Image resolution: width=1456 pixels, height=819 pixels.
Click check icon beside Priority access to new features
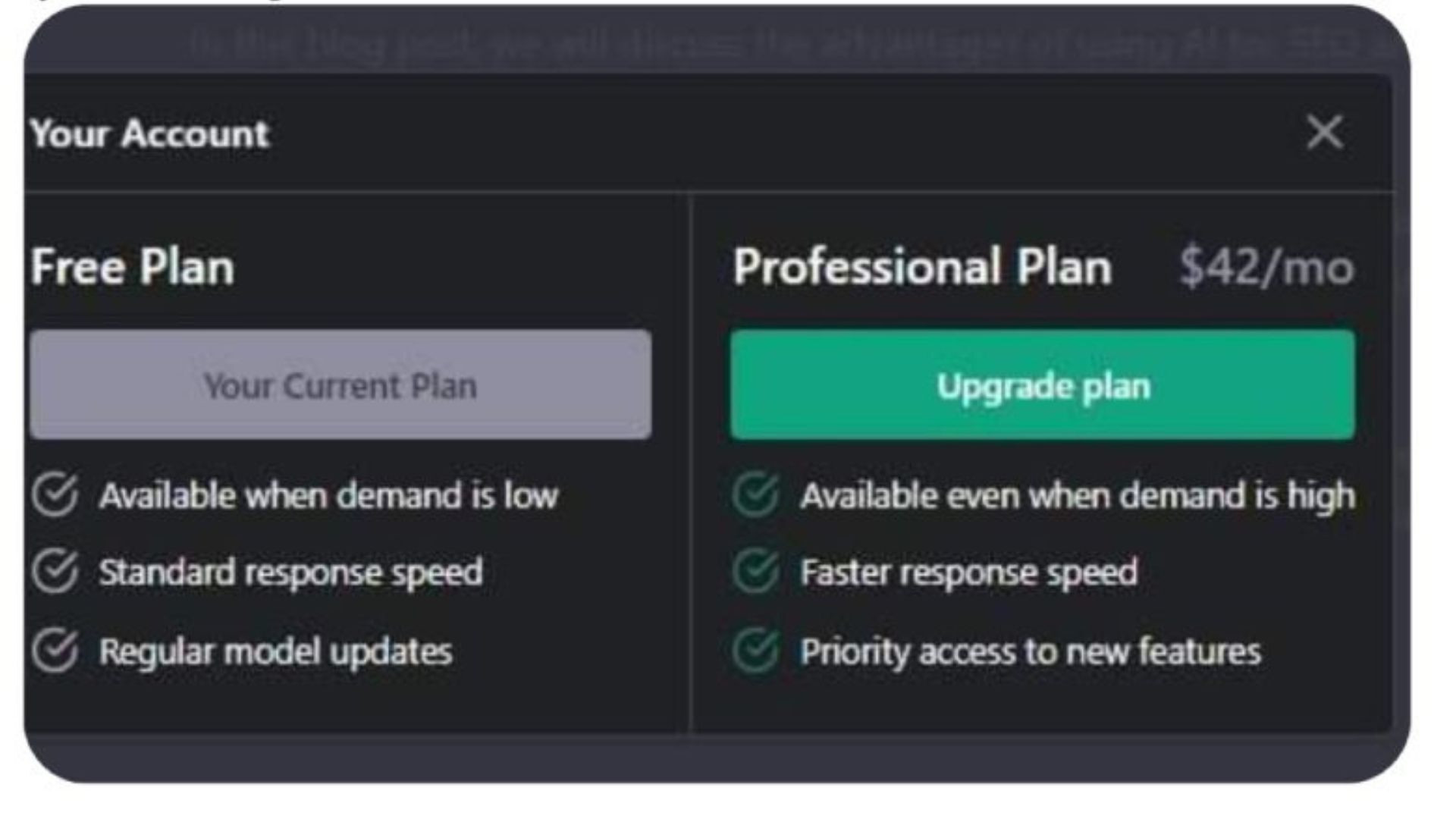click(x=756, y=650)
